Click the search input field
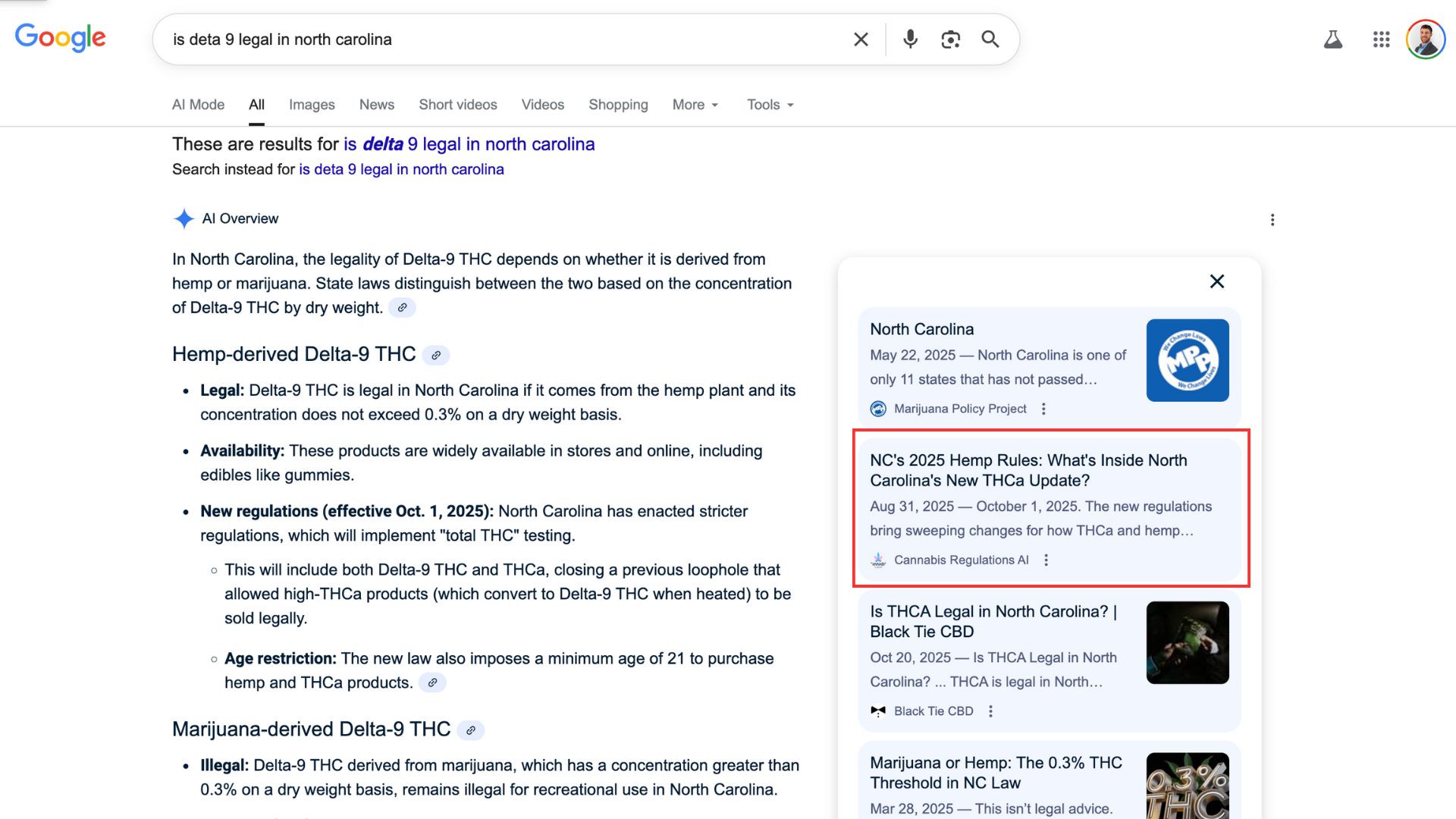 500,39
